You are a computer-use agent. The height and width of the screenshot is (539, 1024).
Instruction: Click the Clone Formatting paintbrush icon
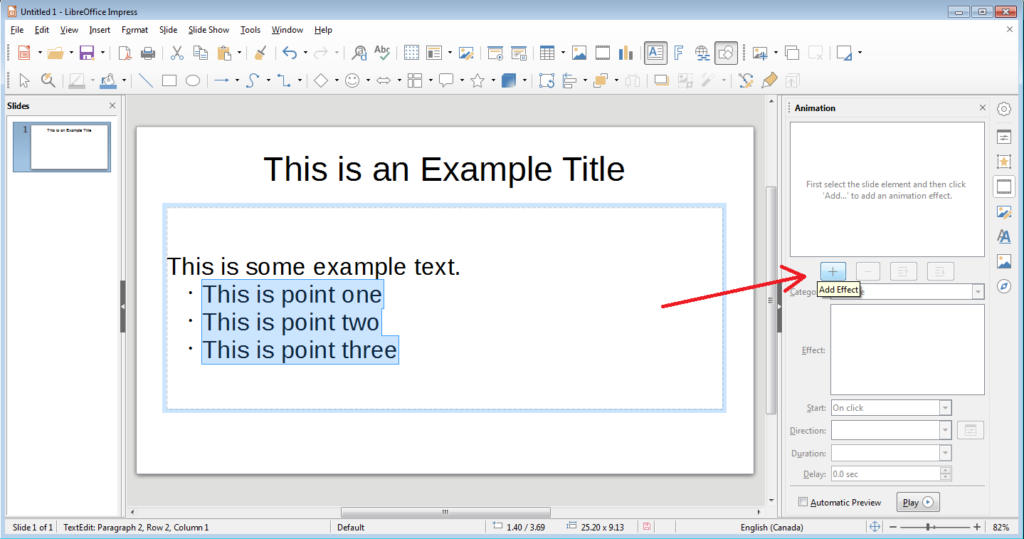click(260, 53)
